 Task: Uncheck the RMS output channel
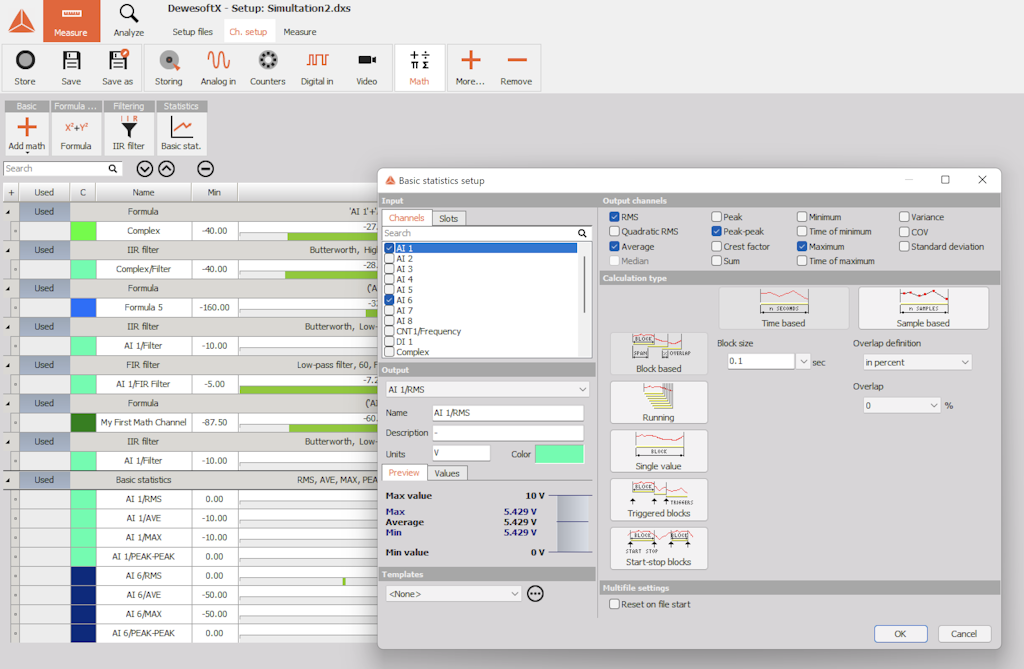click(614, 217)
